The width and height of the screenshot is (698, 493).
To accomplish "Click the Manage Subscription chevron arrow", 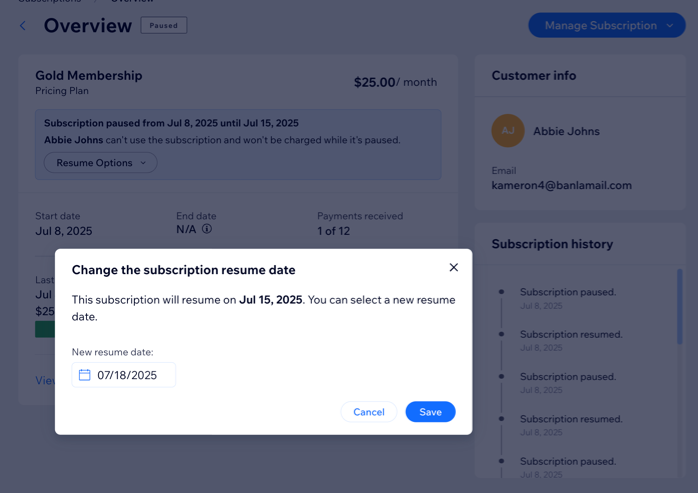I will [x=670, y=26].
